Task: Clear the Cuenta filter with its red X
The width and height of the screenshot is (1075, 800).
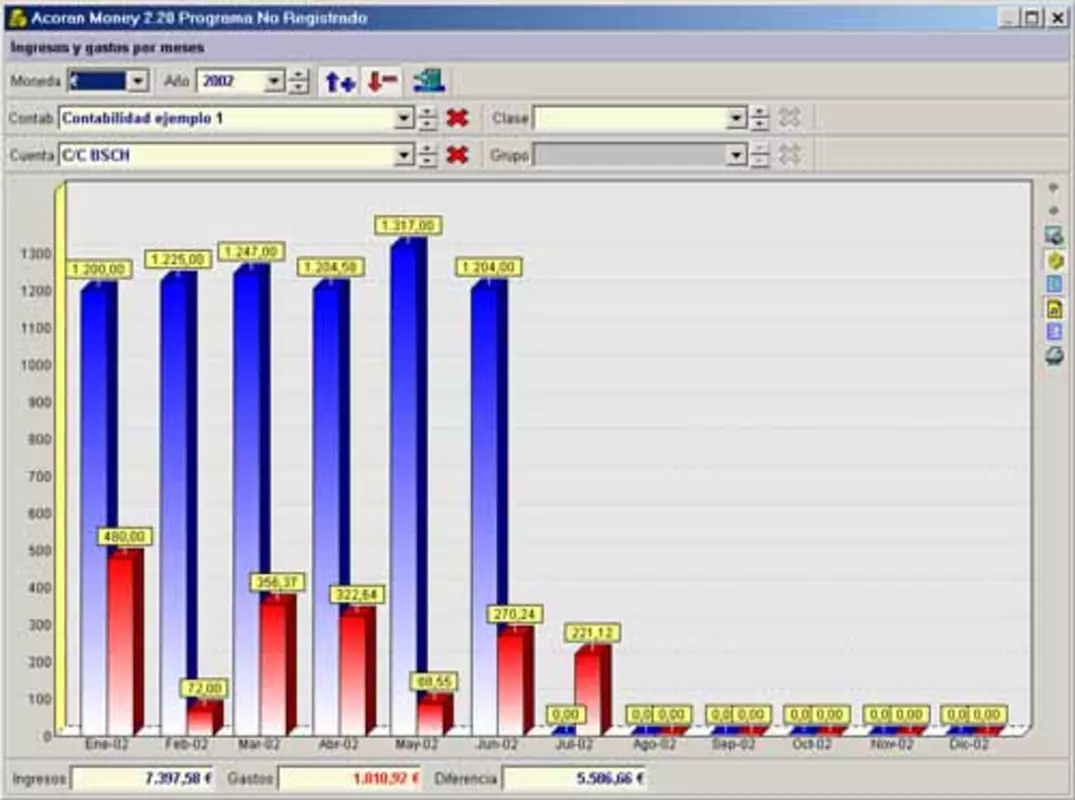Action: click(x=457, y=155)
